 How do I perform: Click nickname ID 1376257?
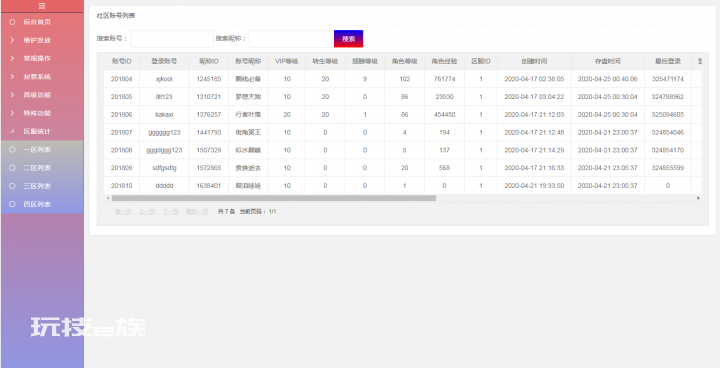pos(209,114)
